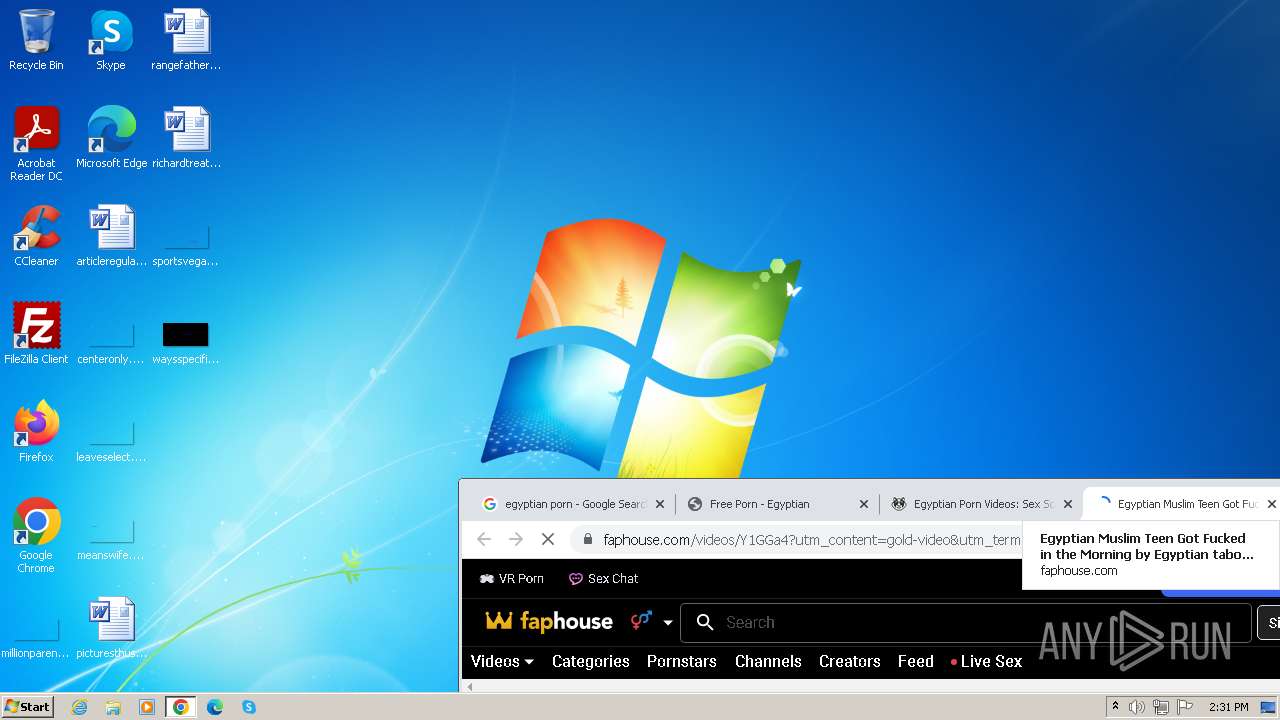Open the Recycle Bin desktop icon
Image resolution: width=1280 pixels, height=720 pixels.
point(36,40)
